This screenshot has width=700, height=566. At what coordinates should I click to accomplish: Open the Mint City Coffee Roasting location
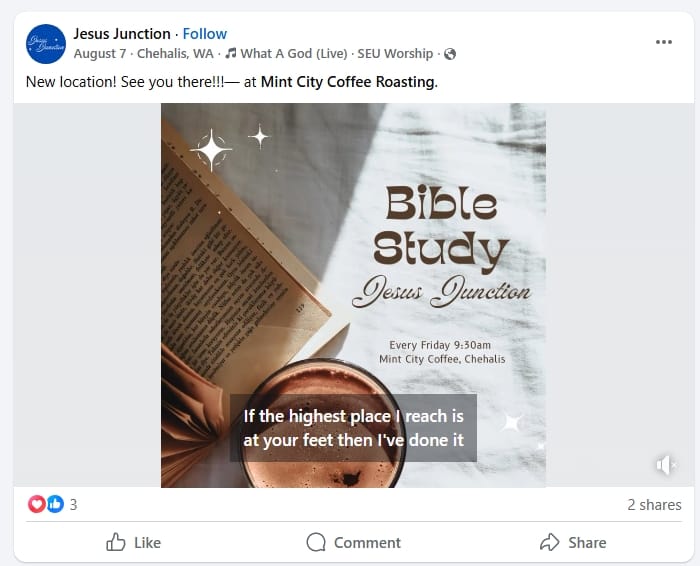tap(348, 82)
